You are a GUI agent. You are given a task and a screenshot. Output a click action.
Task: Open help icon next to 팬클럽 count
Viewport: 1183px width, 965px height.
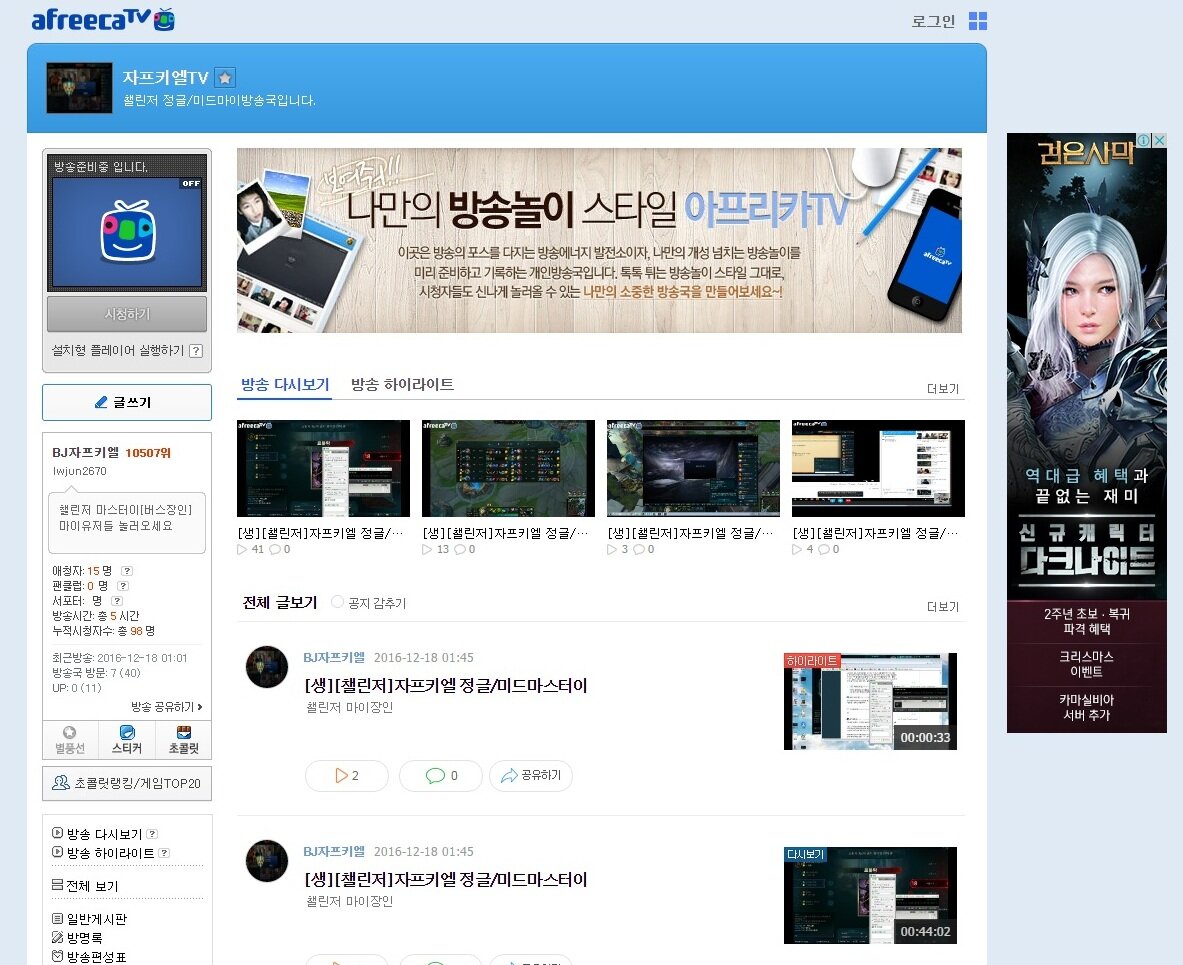pos(123,586)
